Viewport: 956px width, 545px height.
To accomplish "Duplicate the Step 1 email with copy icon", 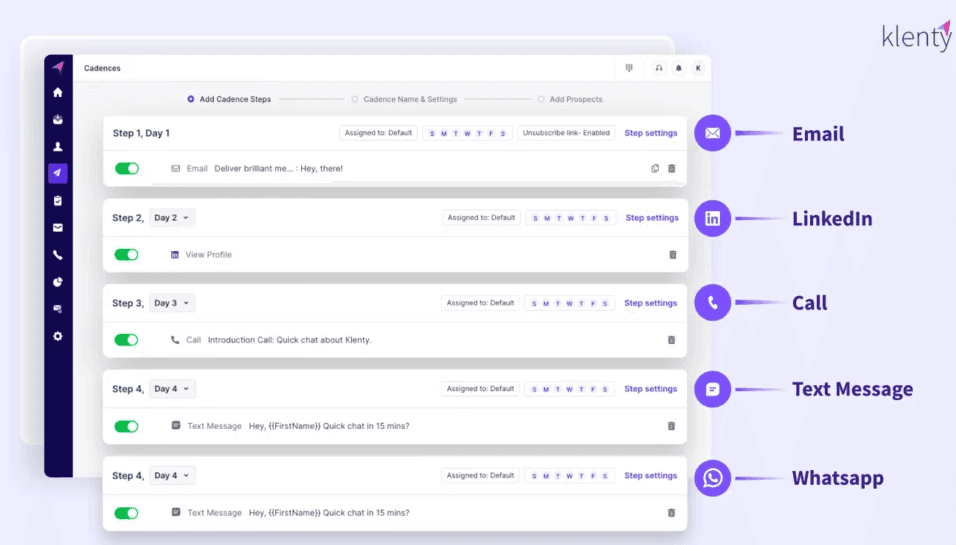I will [655, 168].
